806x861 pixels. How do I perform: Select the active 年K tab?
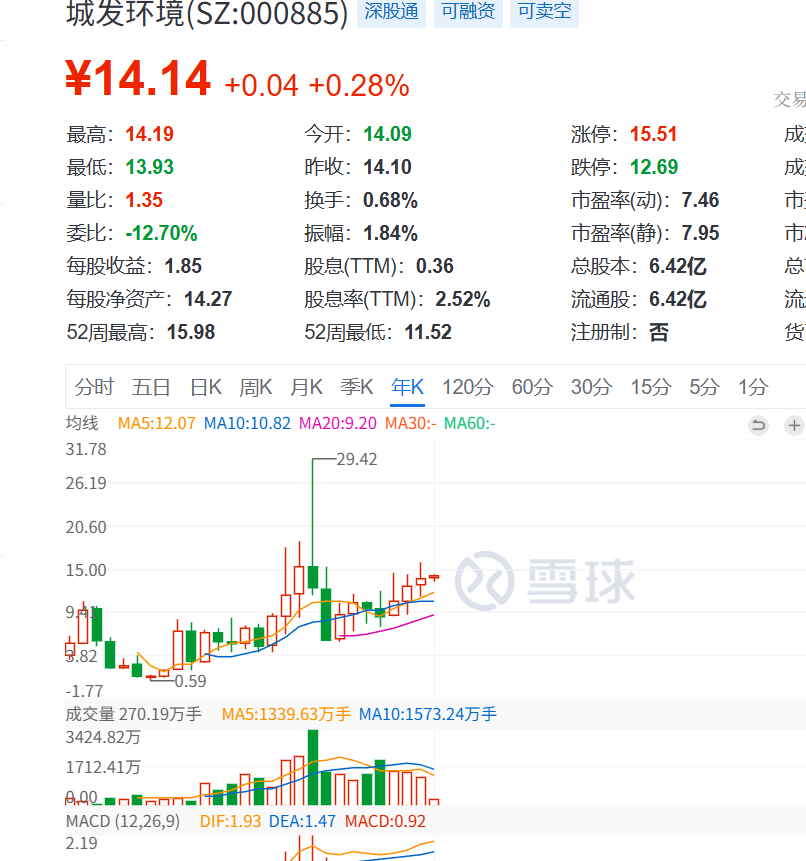[407, 387]
